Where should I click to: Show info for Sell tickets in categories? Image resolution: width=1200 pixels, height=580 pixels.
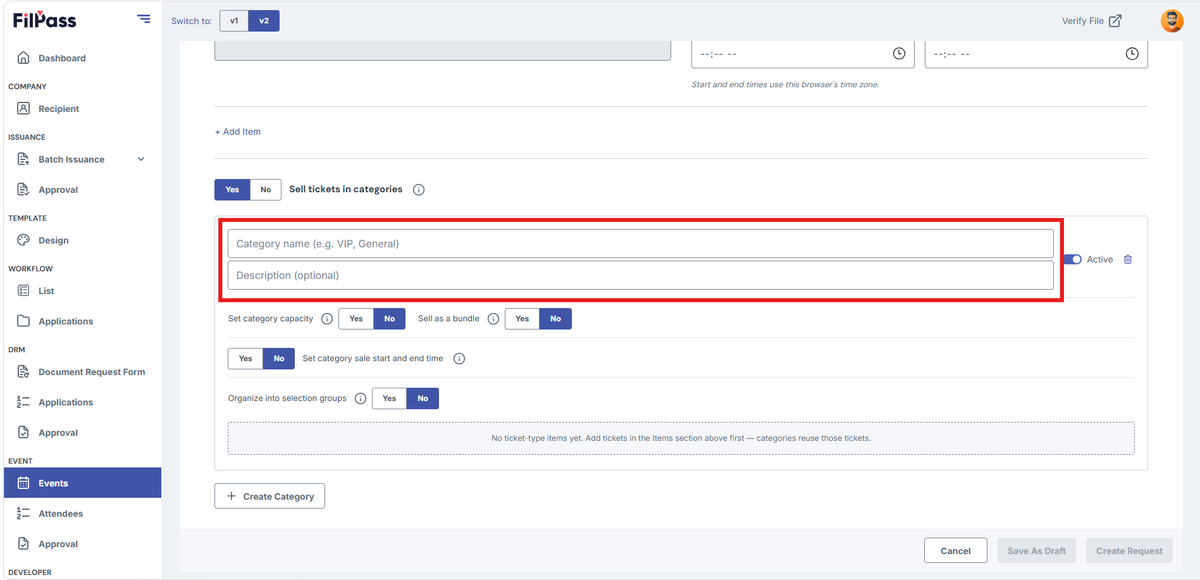419,189
